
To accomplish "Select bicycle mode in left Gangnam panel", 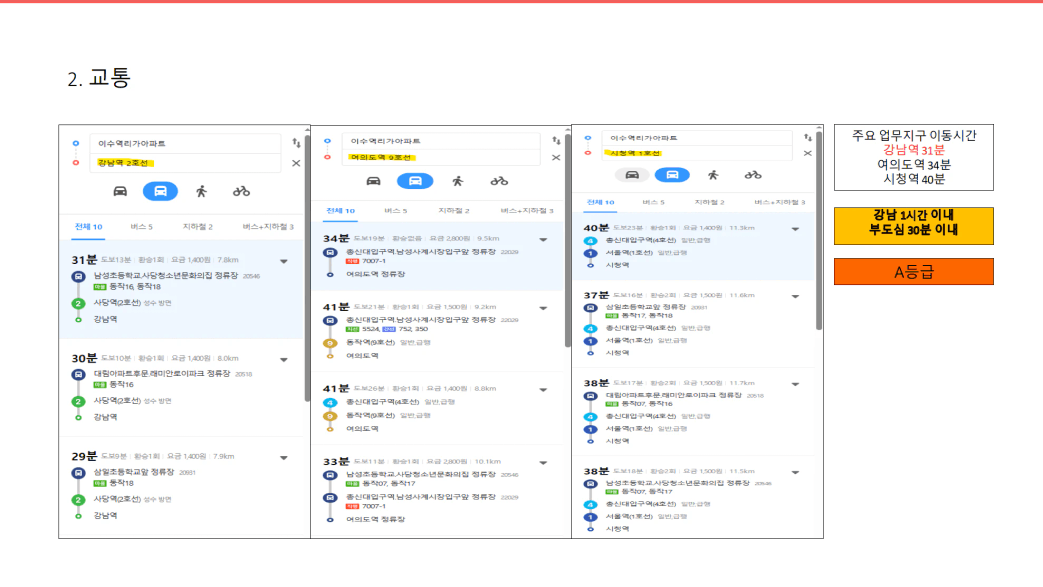I will point(241,192).
